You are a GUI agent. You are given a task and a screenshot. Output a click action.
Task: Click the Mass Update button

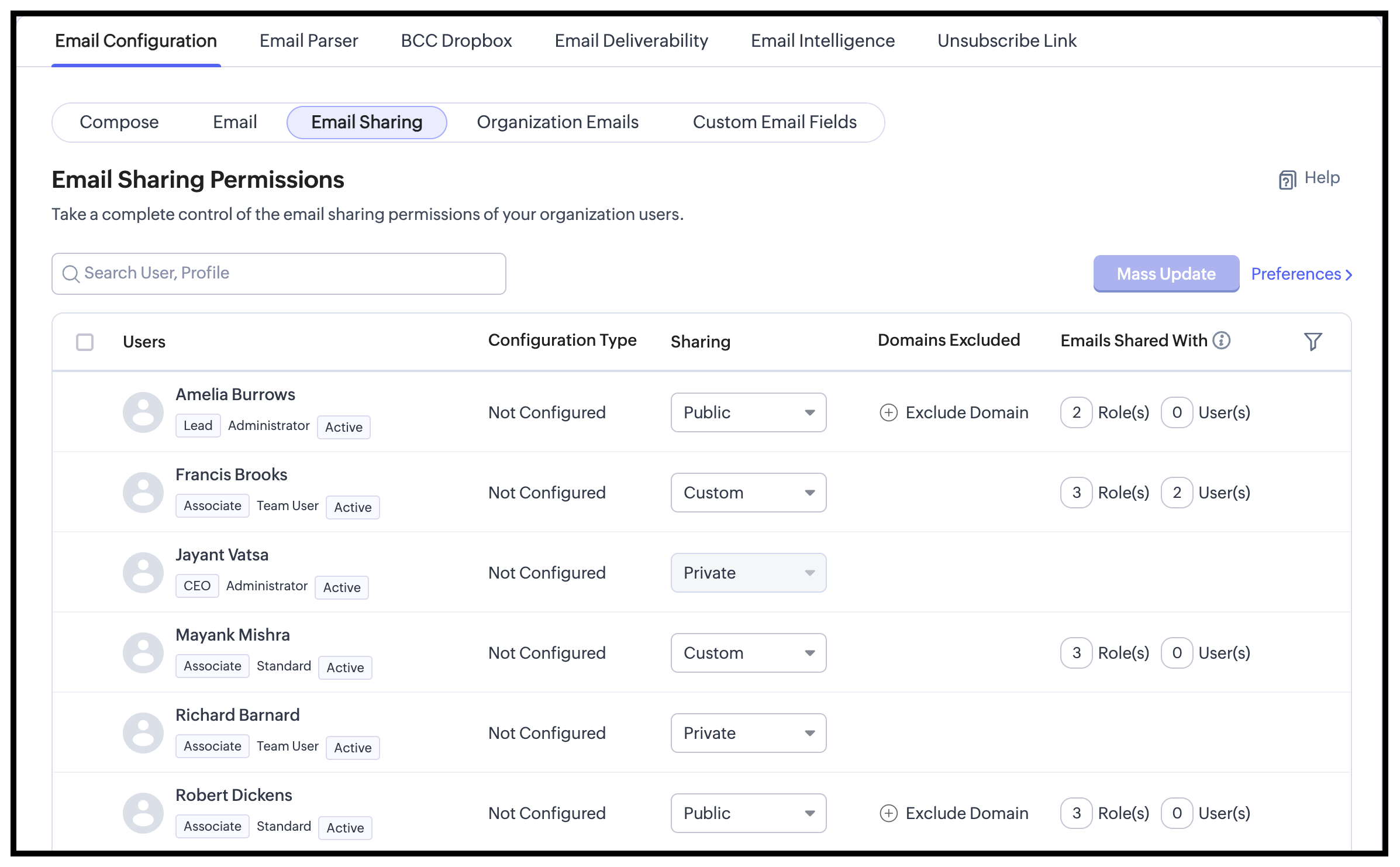pyautogui.click(x=1166, y=273)
